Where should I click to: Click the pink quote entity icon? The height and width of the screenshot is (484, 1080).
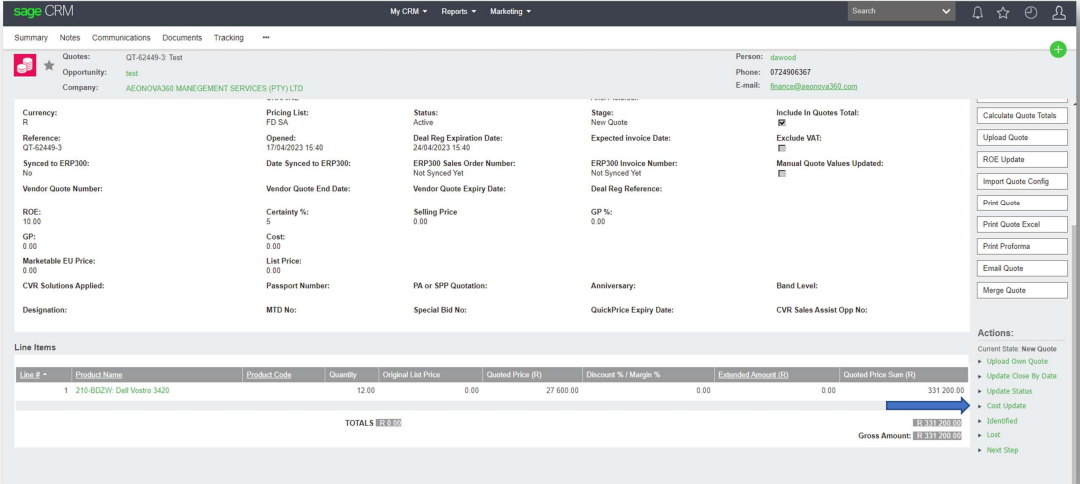tap(25, 65)
